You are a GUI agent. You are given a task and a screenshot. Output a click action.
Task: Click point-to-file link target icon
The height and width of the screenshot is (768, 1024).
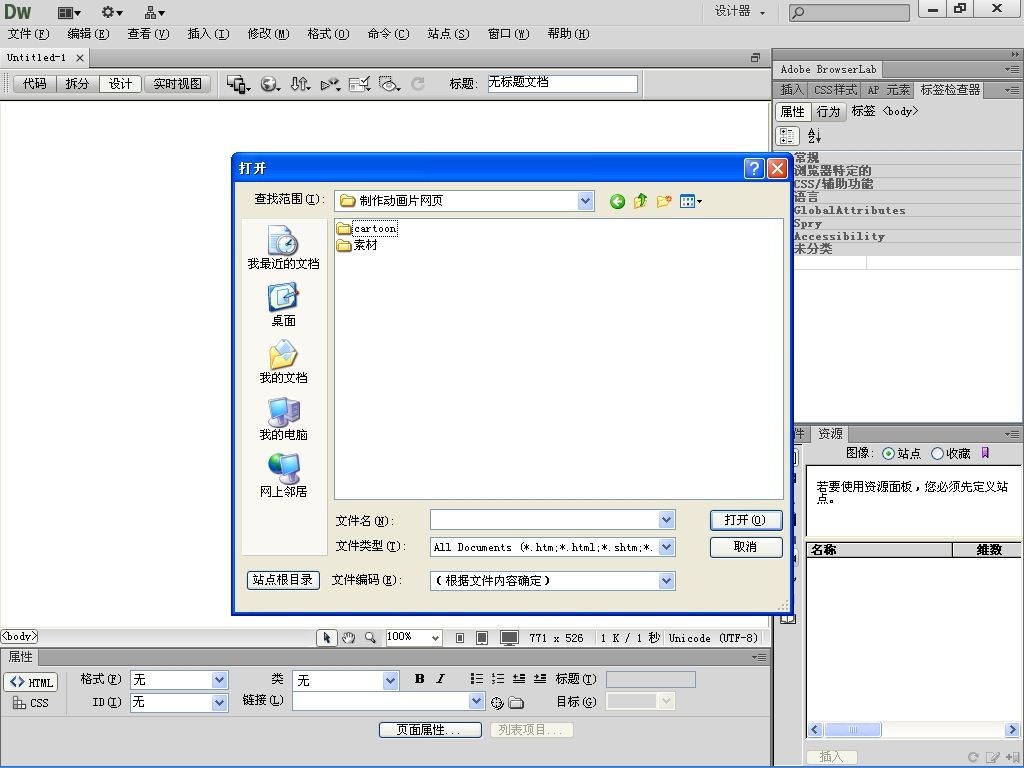coord(497,703)
